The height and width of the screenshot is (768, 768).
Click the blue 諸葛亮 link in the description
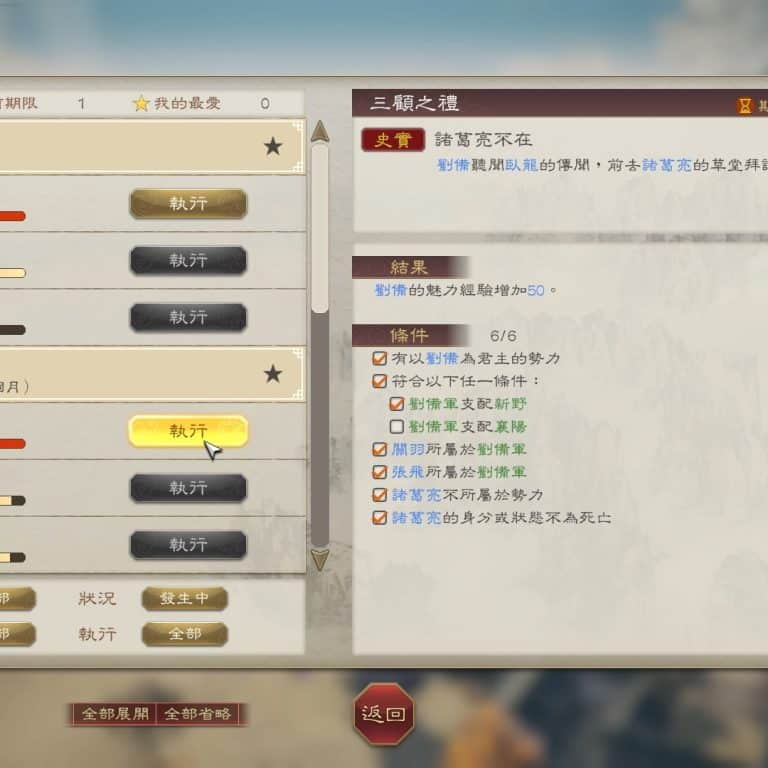[x=667, y=165]
